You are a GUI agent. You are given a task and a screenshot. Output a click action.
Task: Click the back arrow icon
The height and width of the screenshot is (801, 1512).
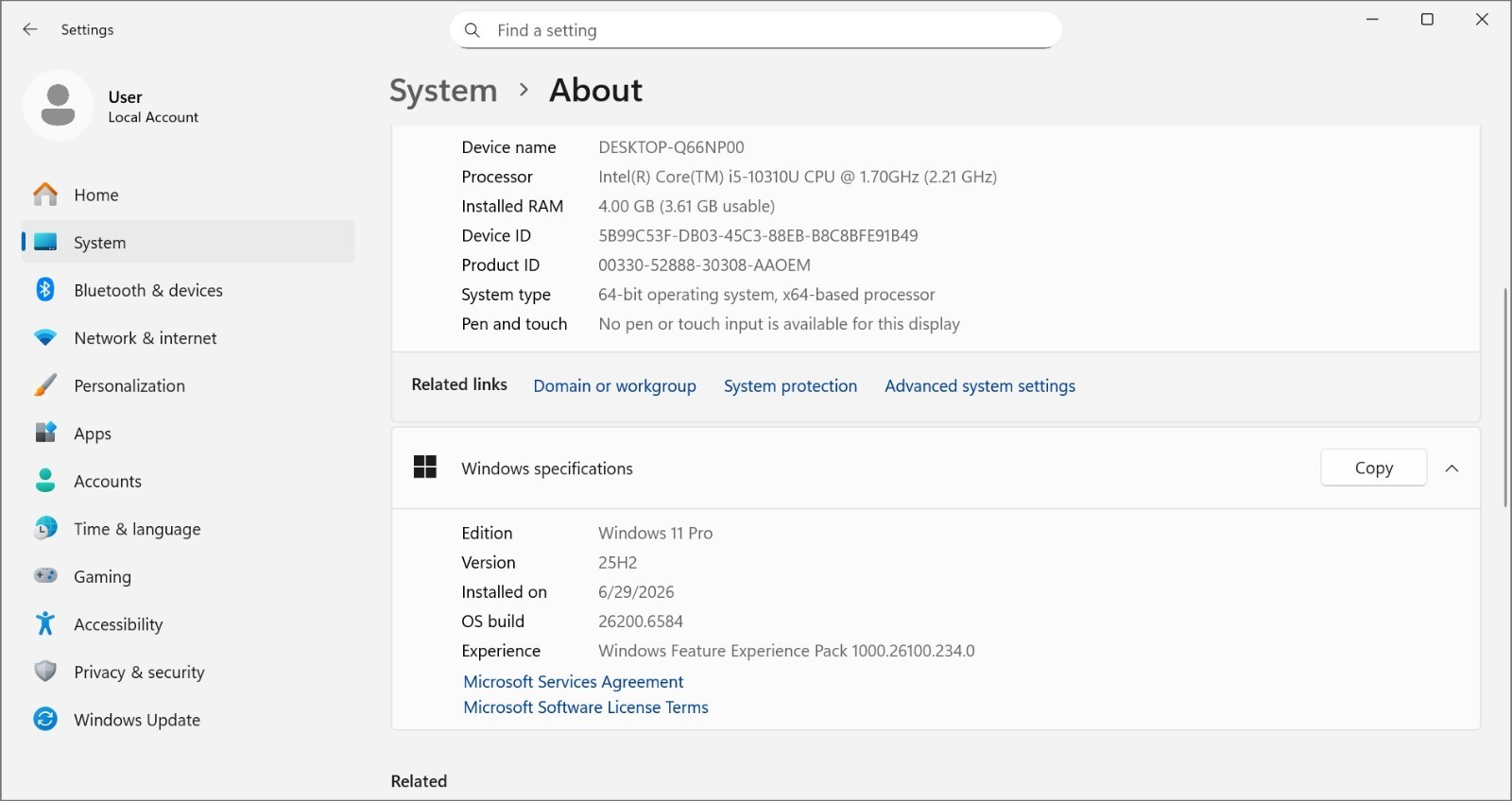(x=30, y=29)
